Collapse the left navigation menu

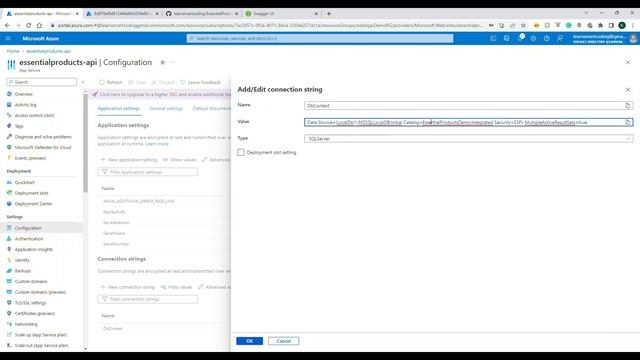pos(83,82)
